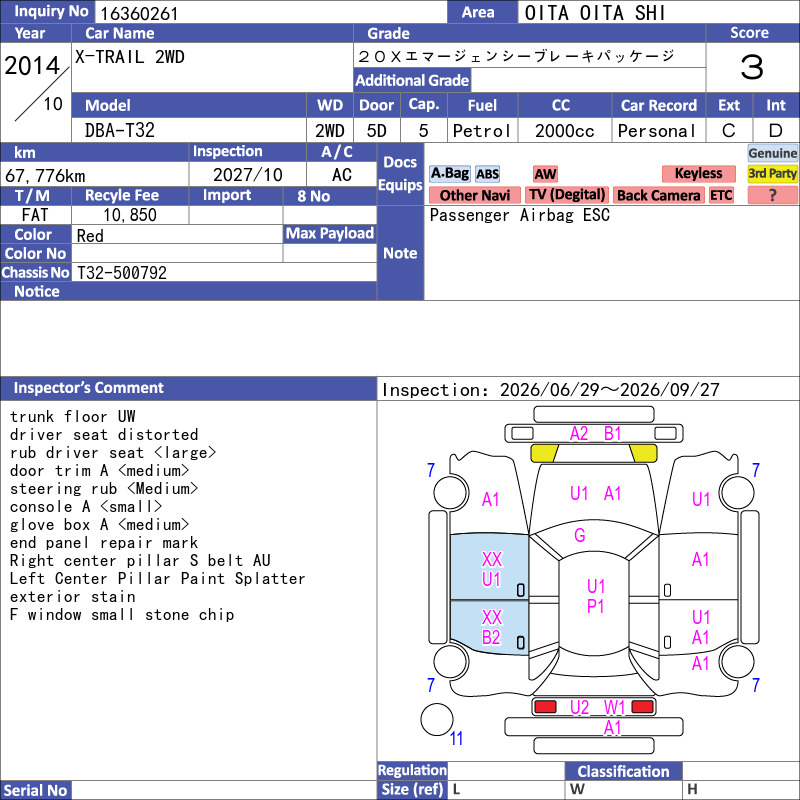Click car name X-TRAIL 2WD
Screen dimensions: 800x800
130,57
